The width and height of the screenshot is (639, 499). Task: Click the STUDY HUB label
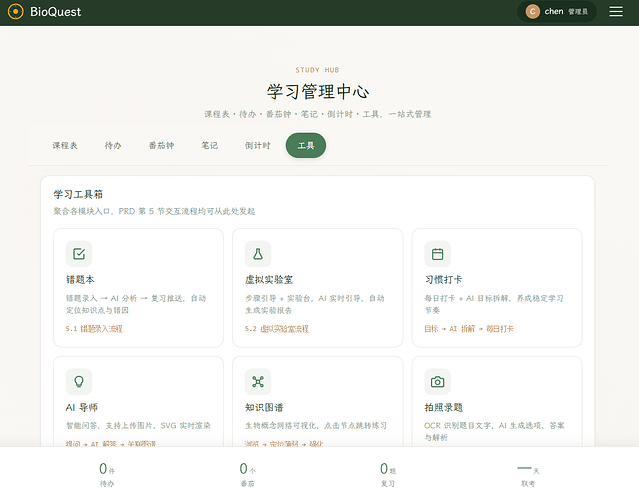pyautogui.click(x=317, y=70)
